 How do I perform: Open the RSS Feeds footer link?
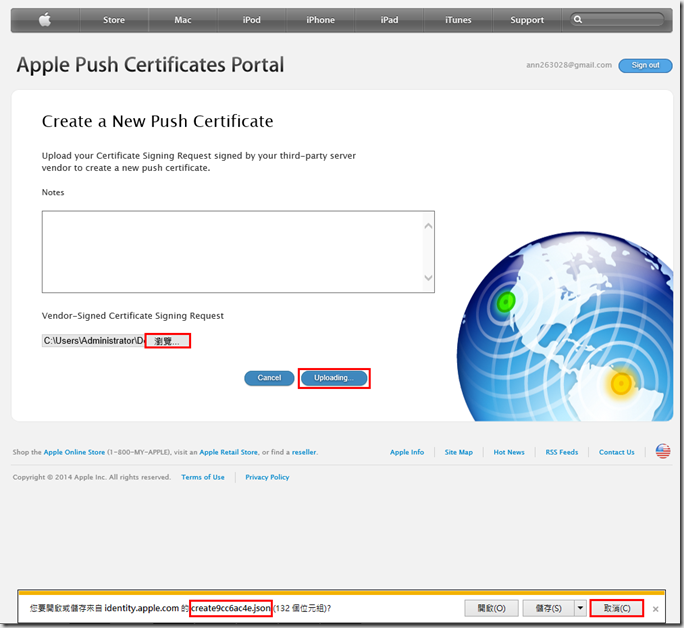(561, 452)
